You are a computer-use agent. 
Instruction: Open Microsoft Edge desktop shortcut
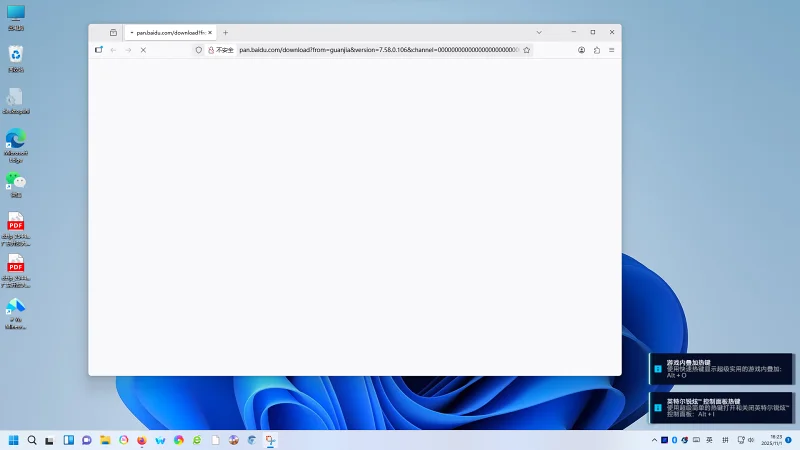(x=16, y=142)
